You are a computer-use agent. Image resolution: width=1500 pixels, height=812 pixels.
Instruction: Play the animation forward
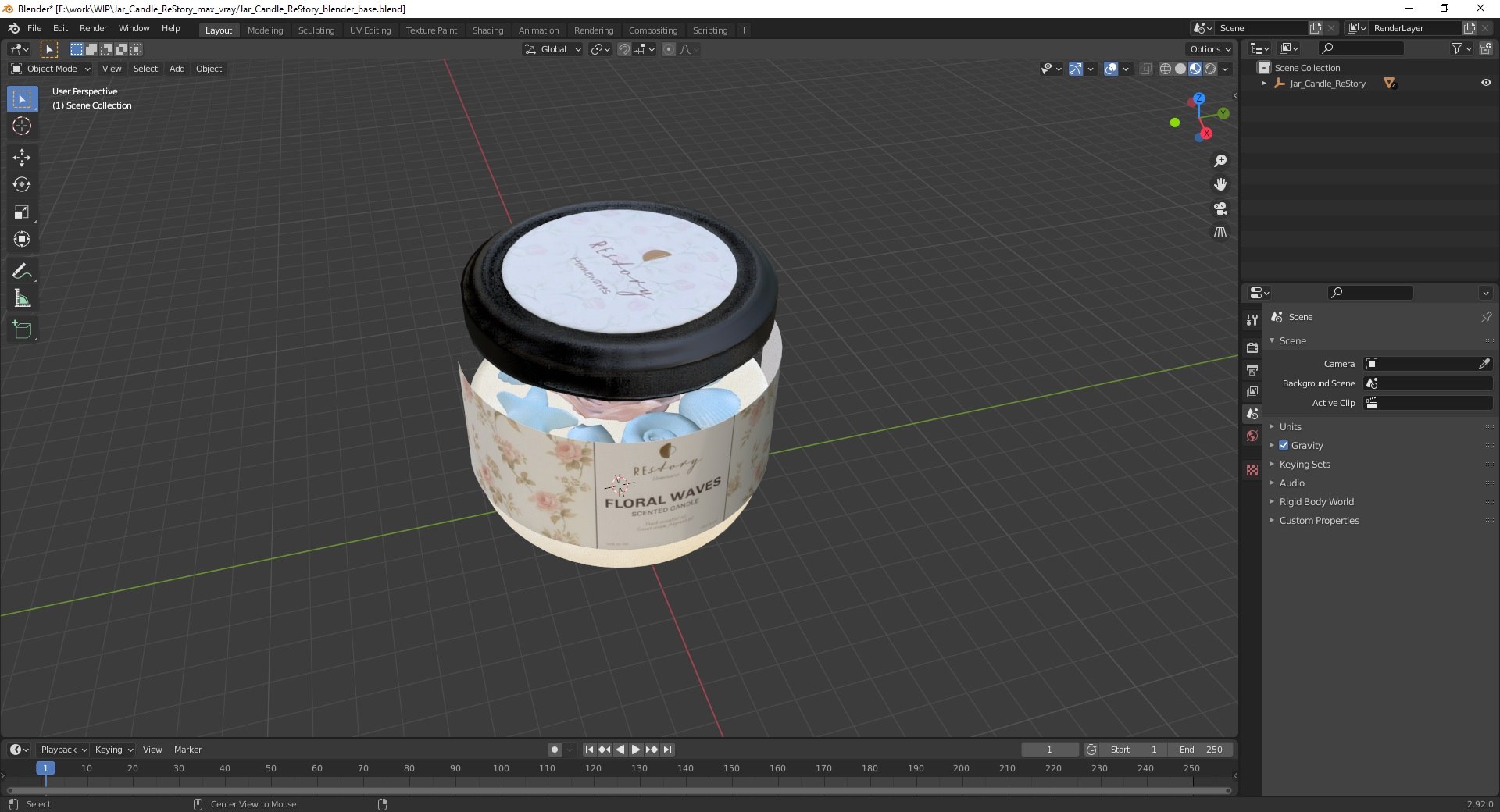tap(636, 750)
